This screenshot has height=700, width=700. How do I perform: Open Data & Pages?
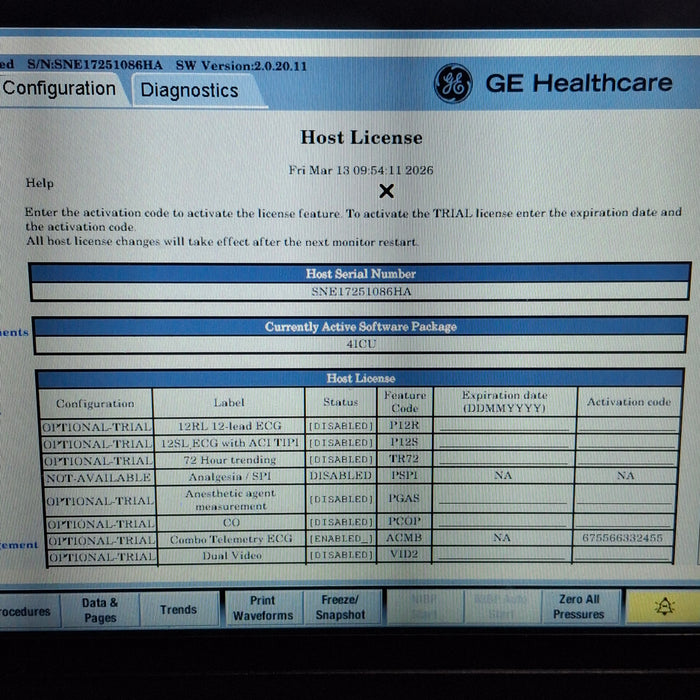point(100,610)
